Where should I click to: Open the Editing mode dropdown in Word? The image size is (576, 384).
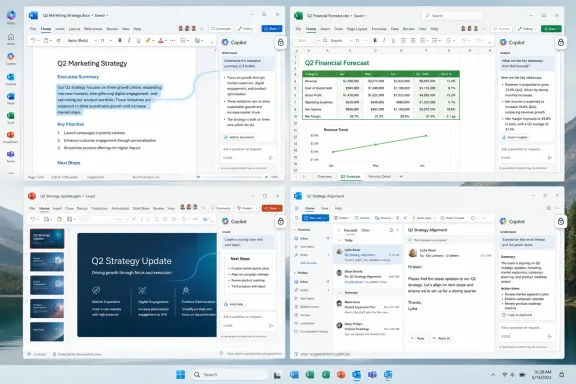247,29
